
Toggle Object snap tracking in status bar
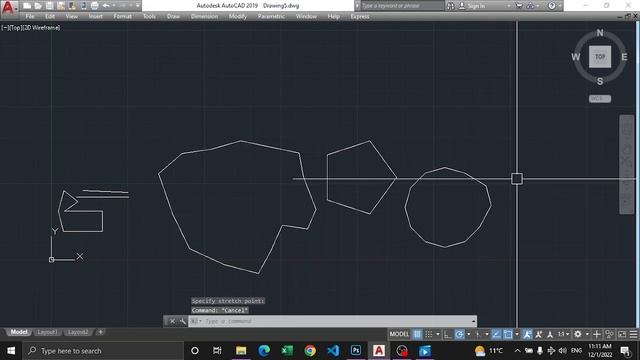click(496, 334)
